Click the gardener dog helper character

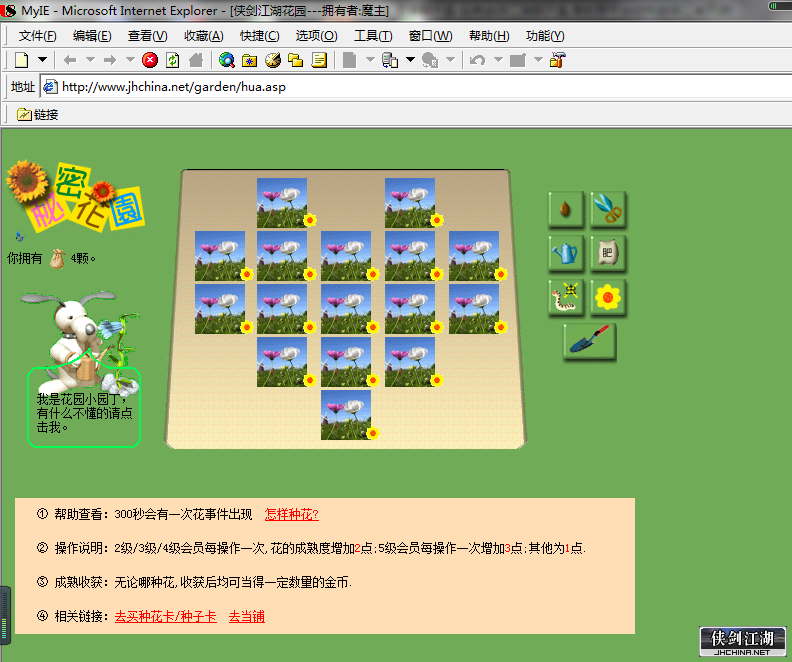coord(81,342)
